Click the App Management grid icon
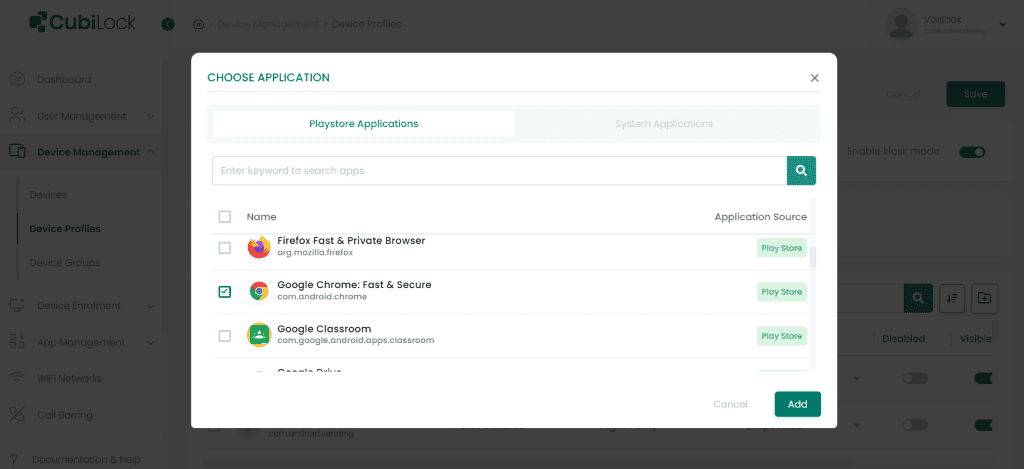This screenshot has height=469, width=1024. coord(18,342)
